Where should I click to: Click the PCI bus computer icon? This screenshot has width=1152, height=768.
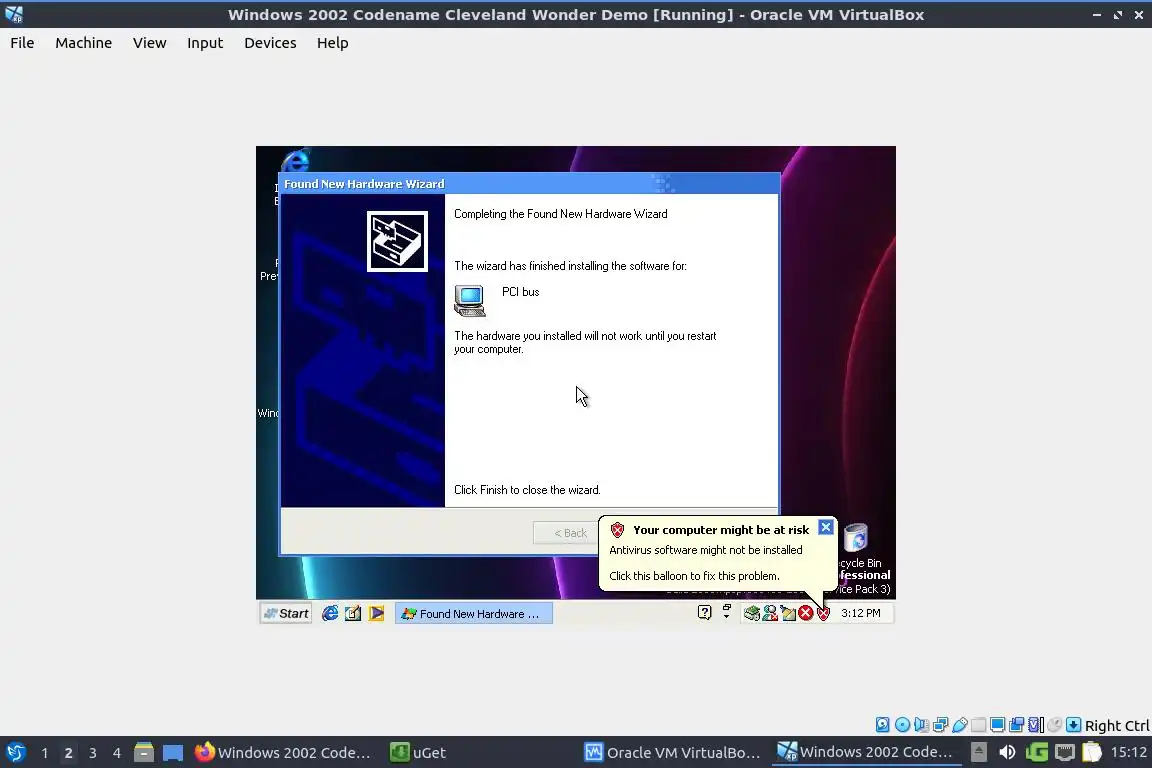coord(469,301)
